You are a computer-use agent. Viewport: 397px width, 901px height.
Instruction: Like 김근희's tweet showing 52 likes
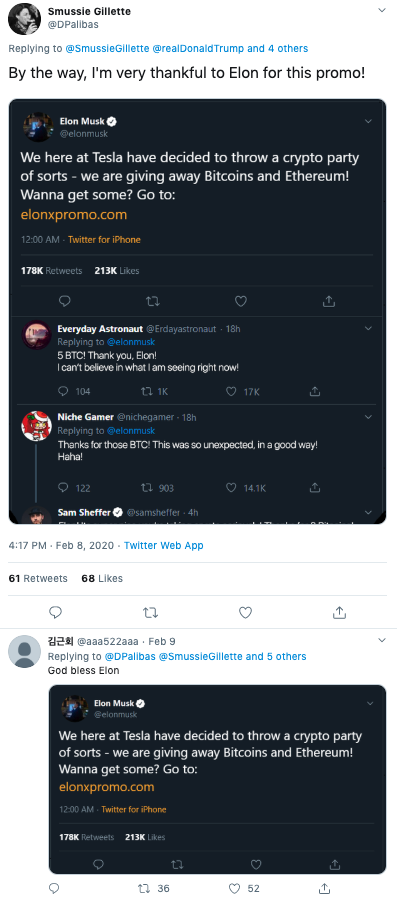pyautogui.click(x=244, y=888)
